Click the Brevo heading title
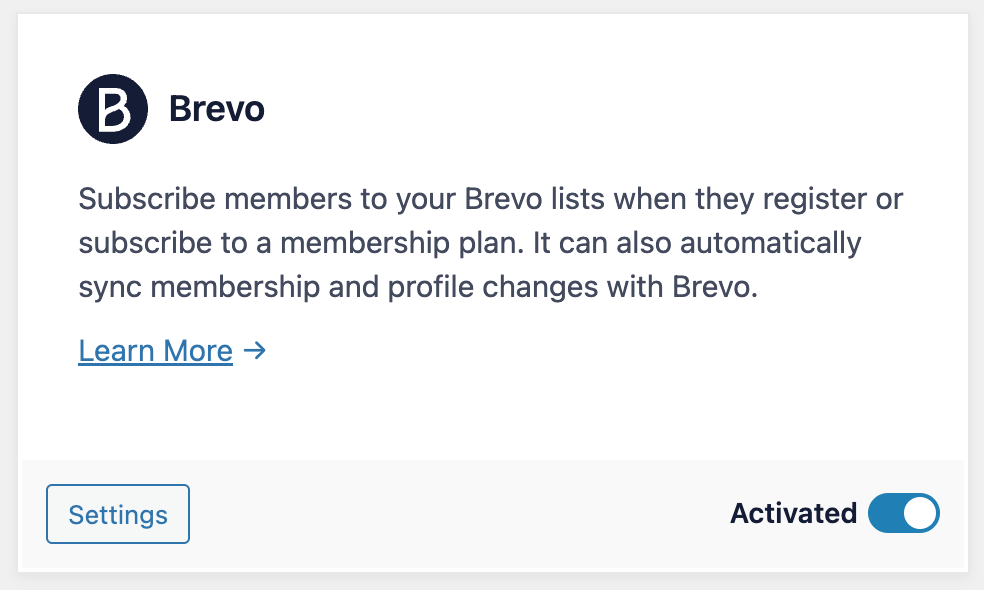 pyautogui.click(x=217, y=108)
